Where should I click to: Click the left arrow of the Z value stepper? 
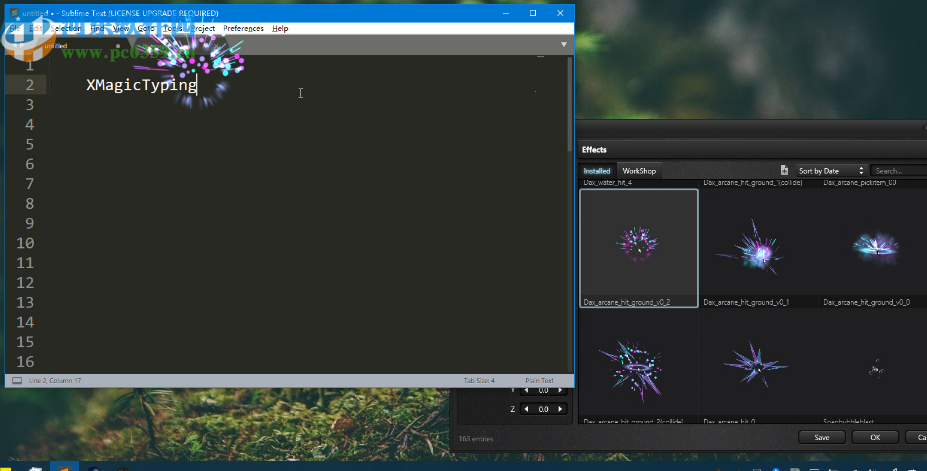528,409
